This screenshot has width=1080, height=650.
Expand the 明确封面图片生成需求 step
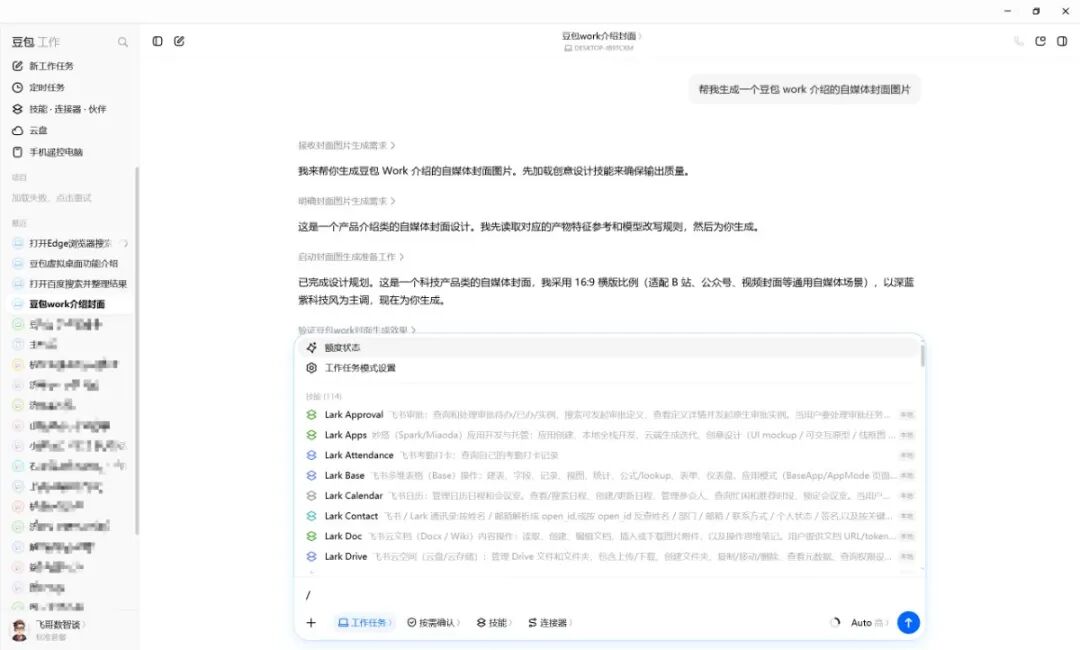(346, 201)
